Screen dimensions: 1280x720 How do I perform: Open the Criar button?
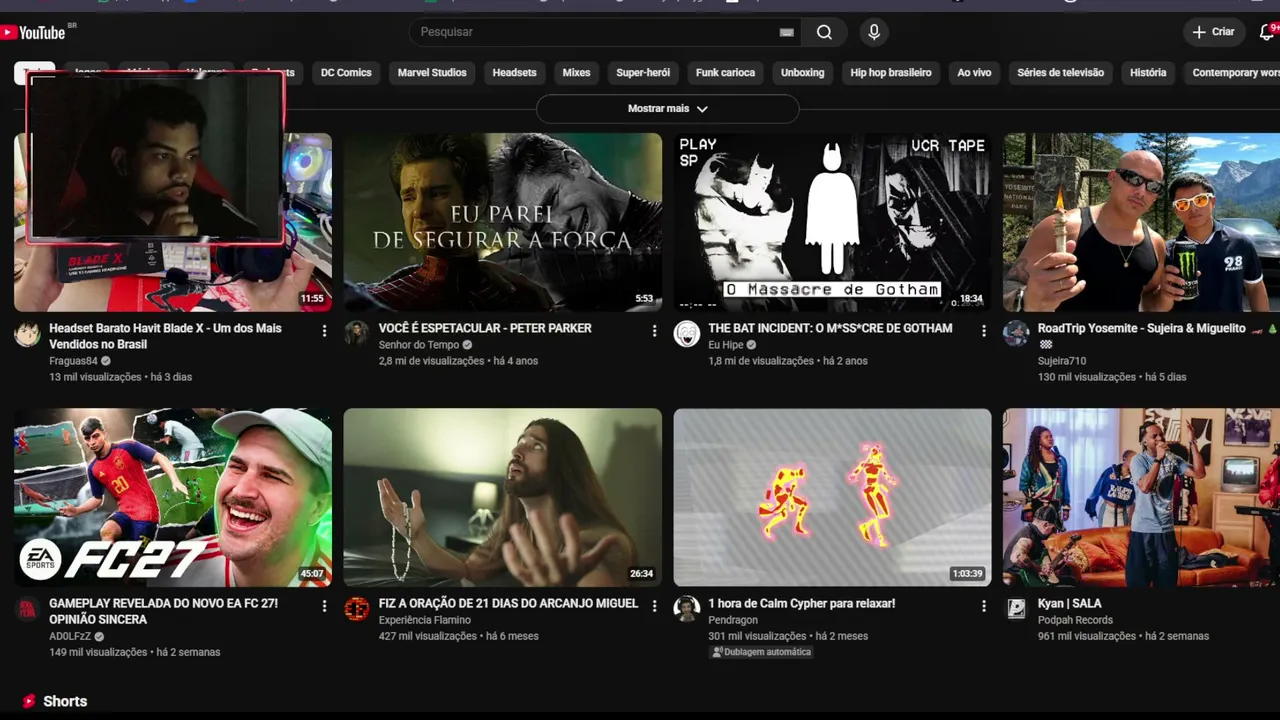(1213, 32)
